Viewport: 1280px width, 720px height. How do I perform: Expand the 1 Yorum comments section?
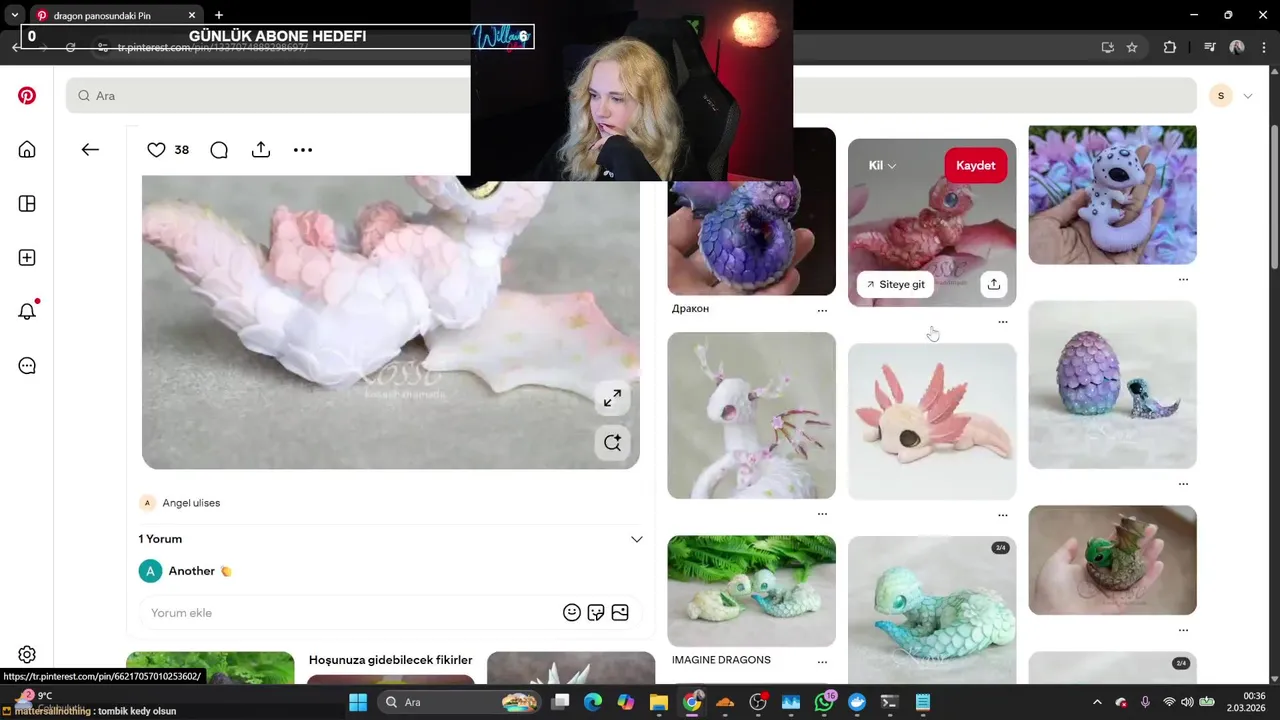pyautogui.click(x=636, y=539)
